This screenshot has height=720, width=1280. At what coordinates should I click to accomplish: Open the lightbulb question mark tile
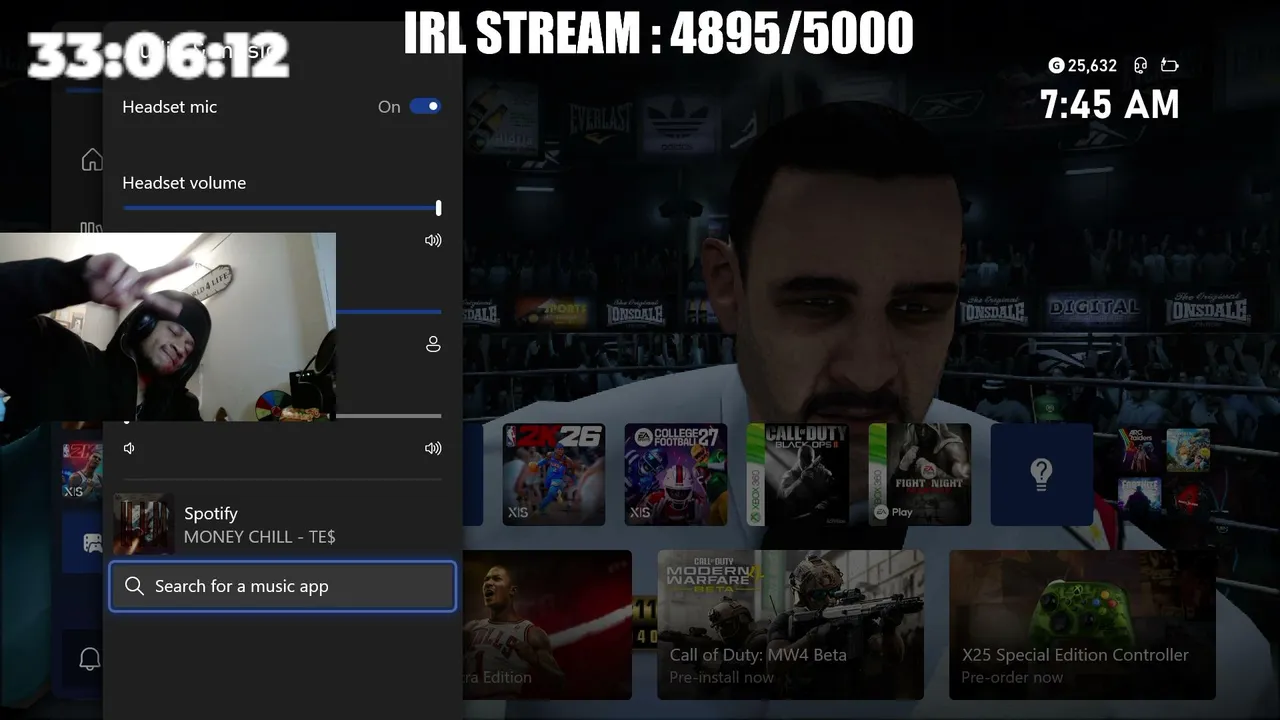tap(1041, 474)
